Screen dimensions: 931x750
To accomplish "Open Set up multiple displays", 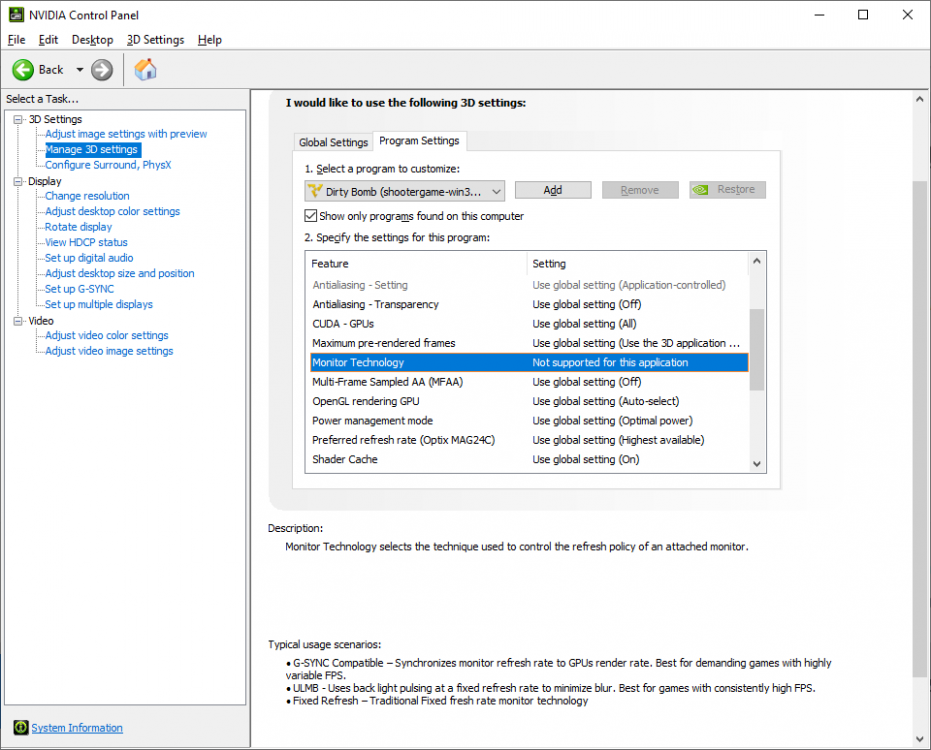I will pyautogui.click(x=99, y=304).
